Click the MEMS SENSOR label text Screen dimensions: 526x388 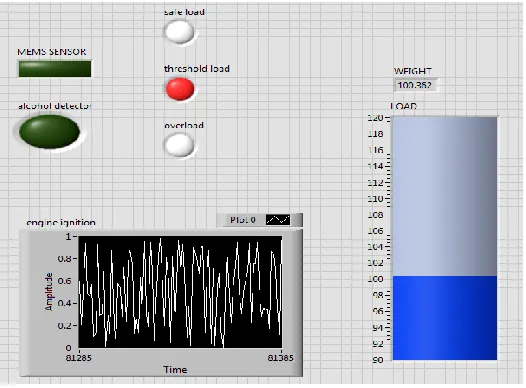pos(52,52)
